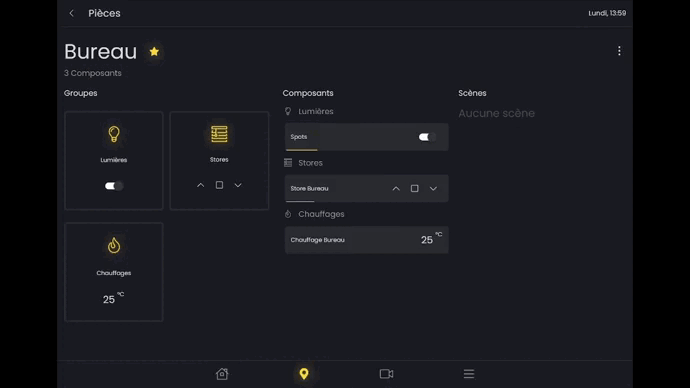Open the three-dot options menu
Screen dimensions: 690x388
click(x=619, y=51)
